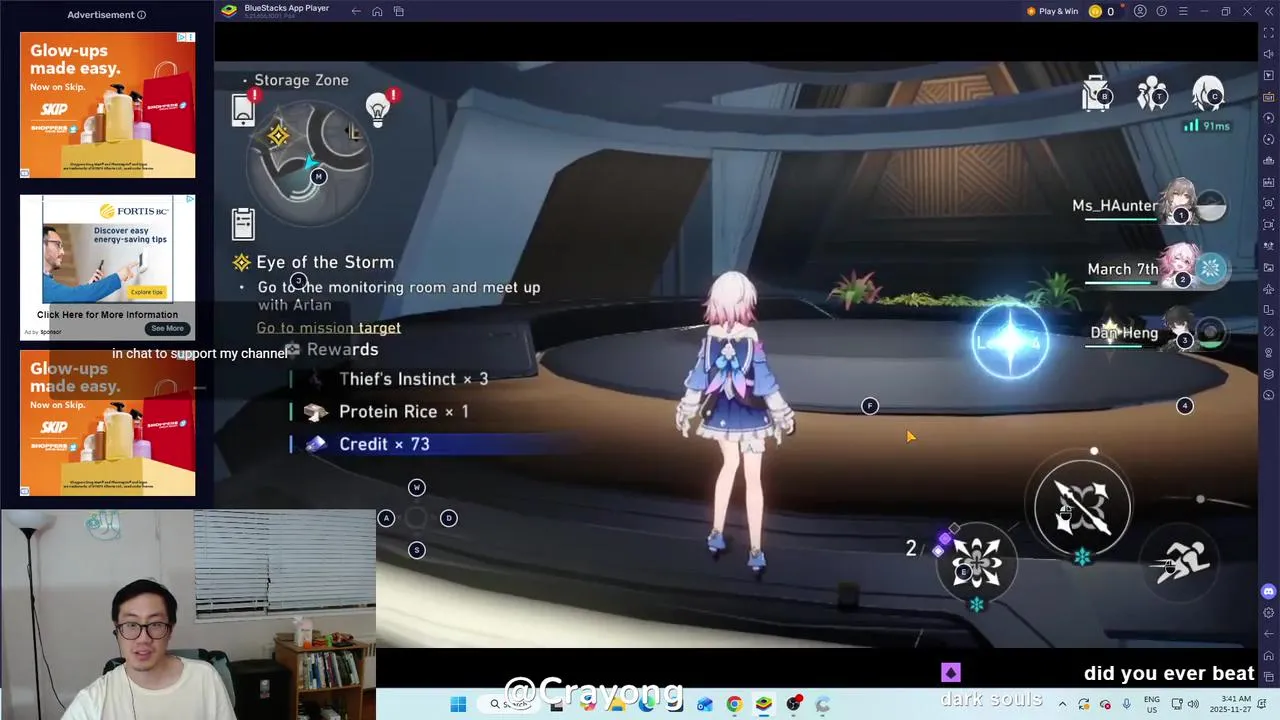Open Windows Start menu
The image size is (1280, 720).
458,704
